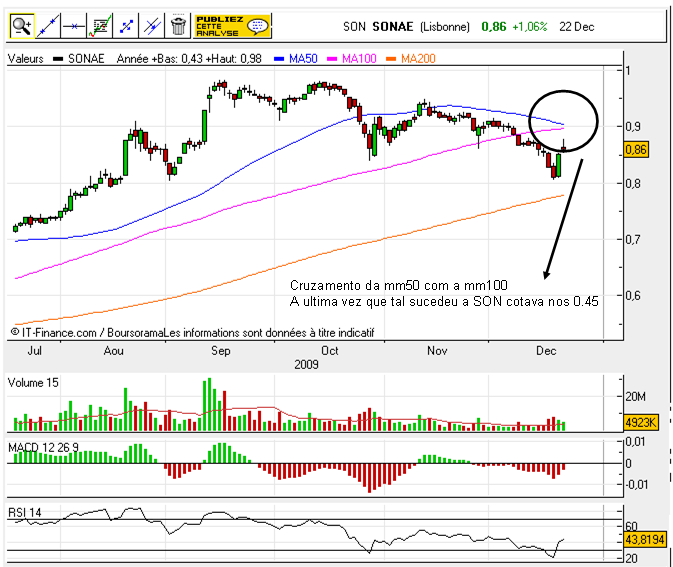Click the 43,8194 RSI value tag
The image size is (673, 567).
click(645, 539)
